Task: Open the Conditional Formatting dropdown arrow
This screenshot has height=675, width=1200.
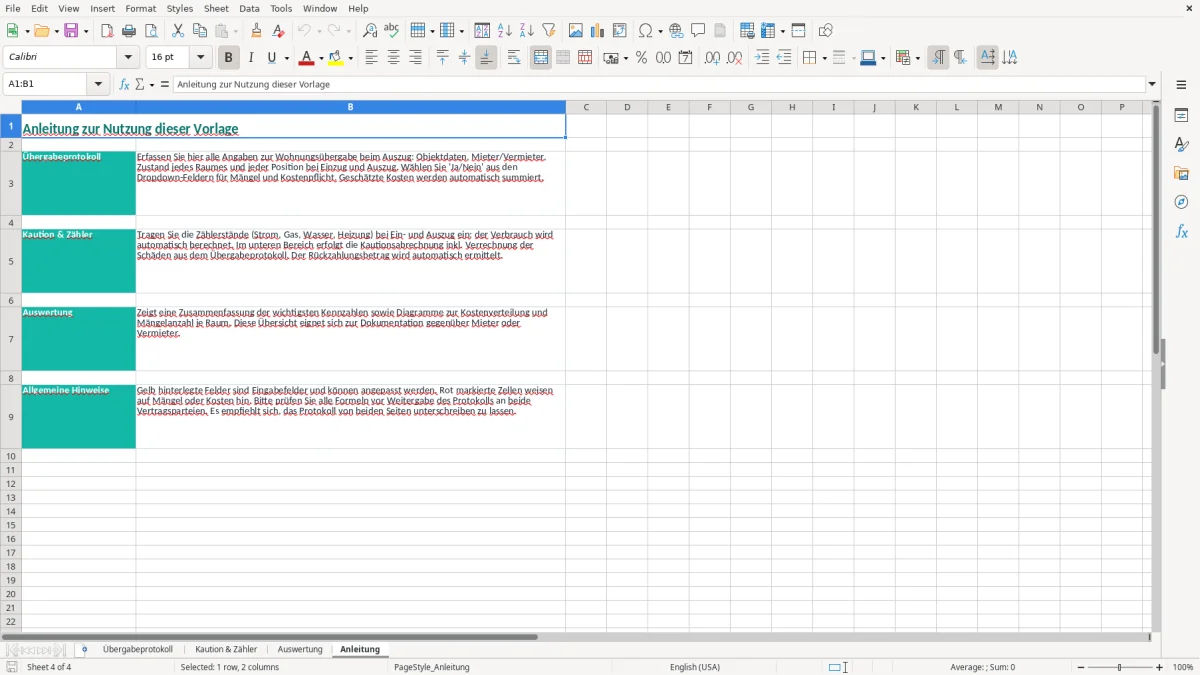Action: tap(917, 58)
